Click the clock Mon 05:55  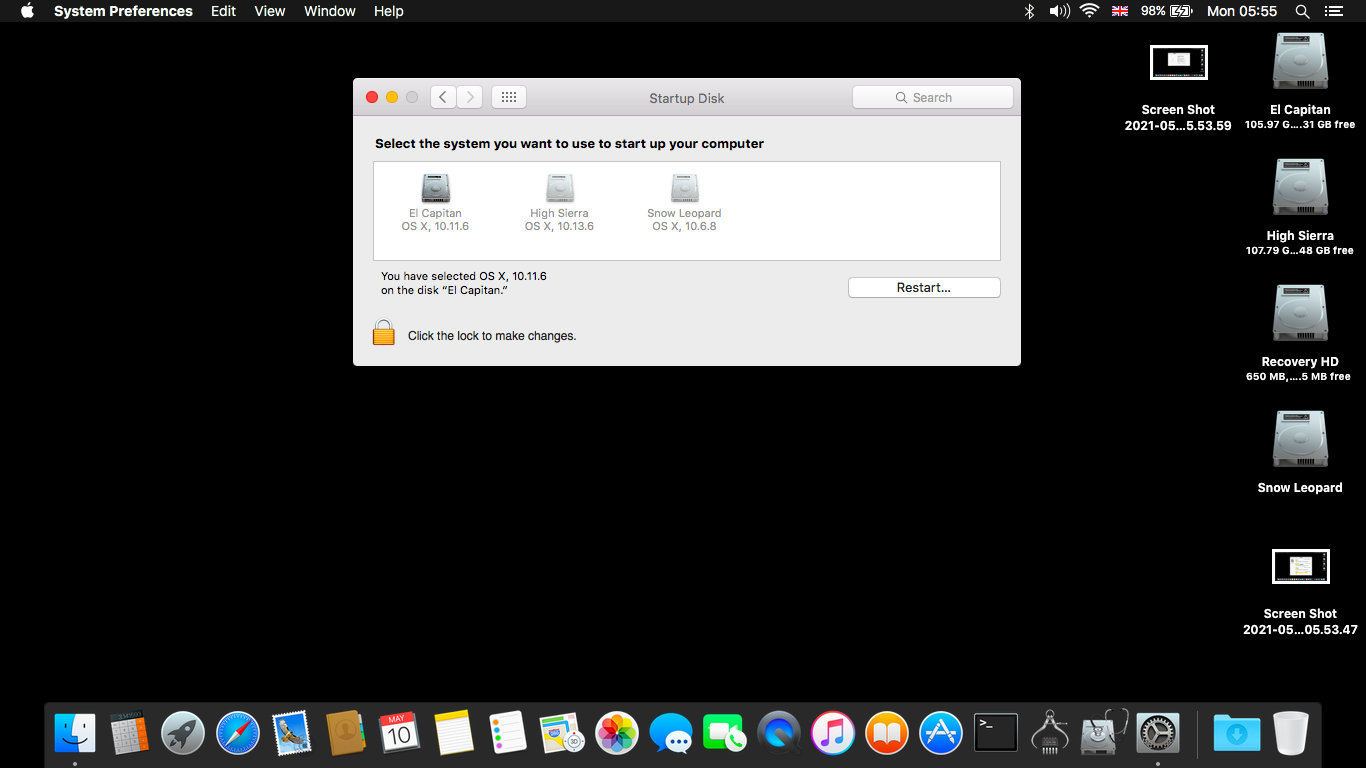click(1241, 11)
